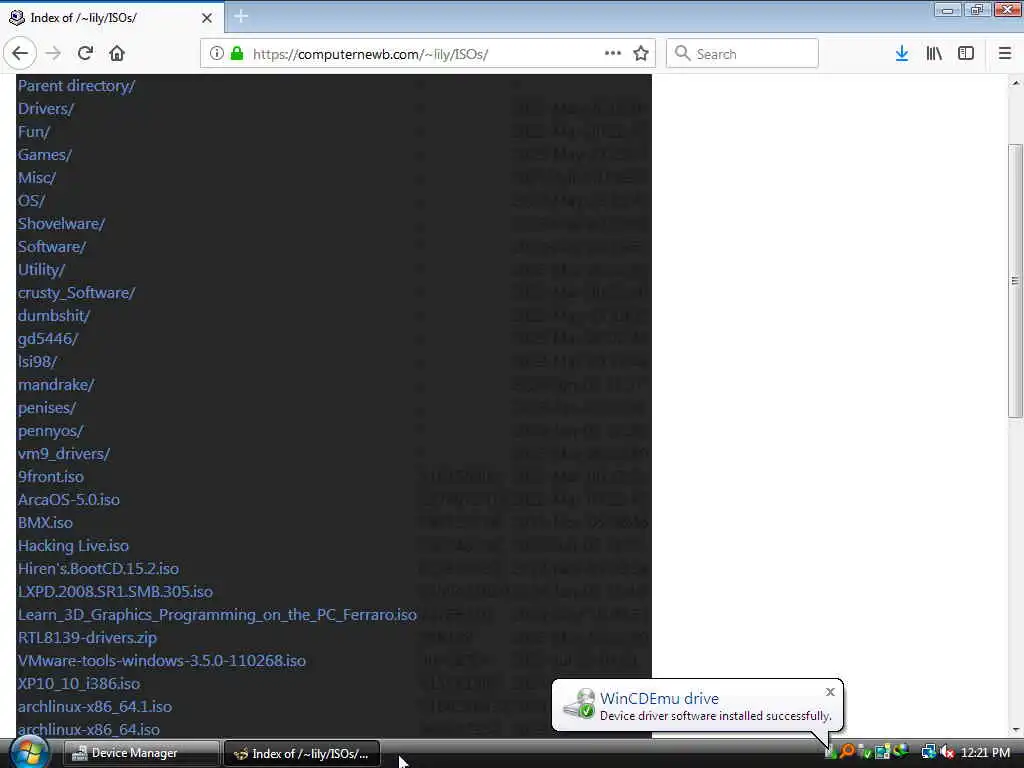Open the network connection tray icon

click(928, 752)
